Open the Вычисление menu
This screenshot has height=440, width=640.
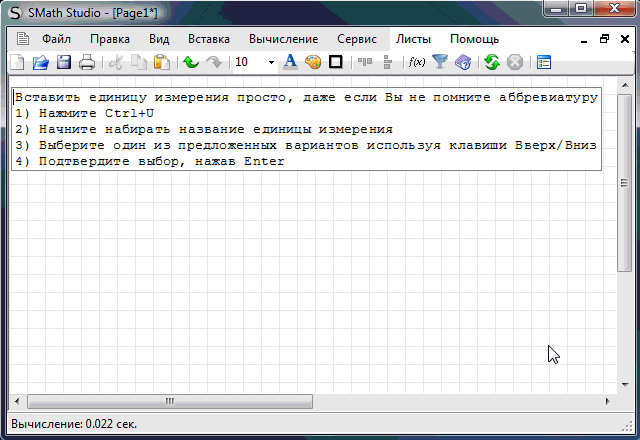pyautogui.click(x=283, y=39)
